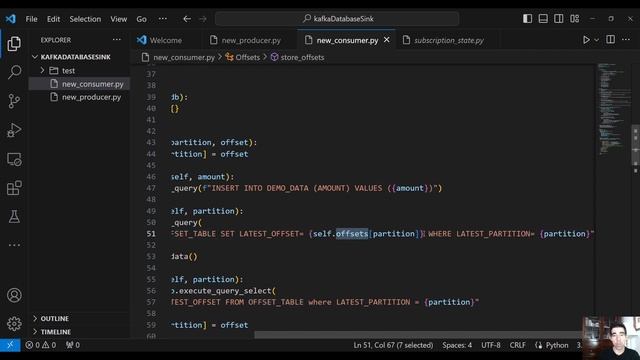This screenshot has width=640, height=360.
Task: Click the remote window status bar icon
Action: tap(10, 345)
